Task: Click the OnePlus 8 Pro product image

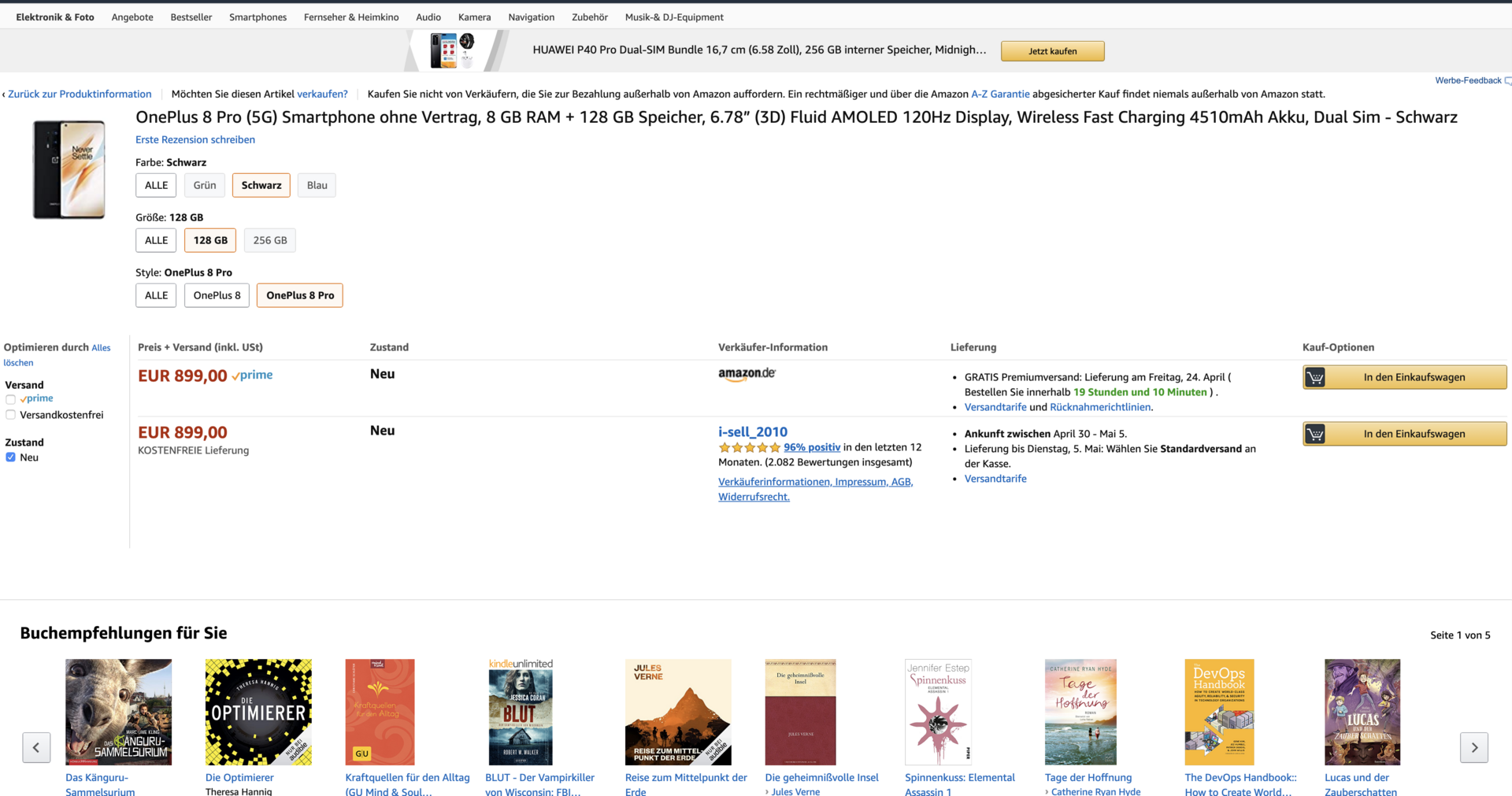Action: [x=69, y=169]
